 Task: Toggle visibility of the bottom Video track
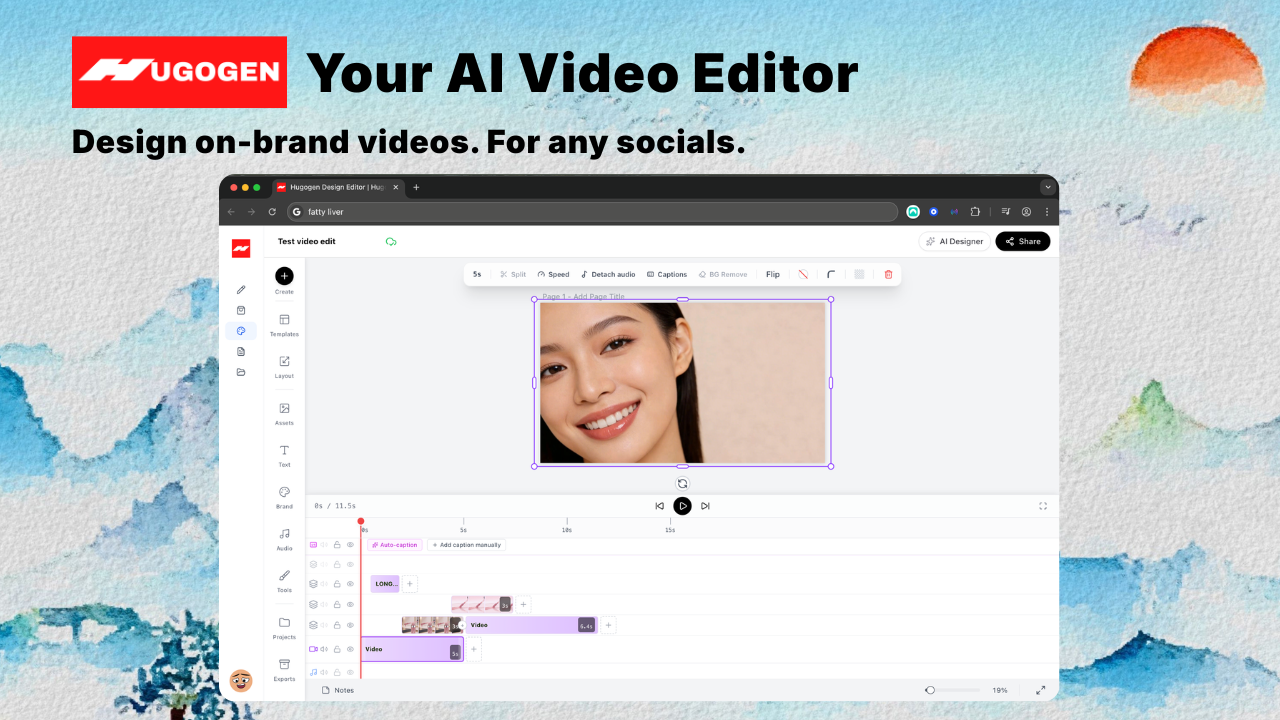coord(350,650)
